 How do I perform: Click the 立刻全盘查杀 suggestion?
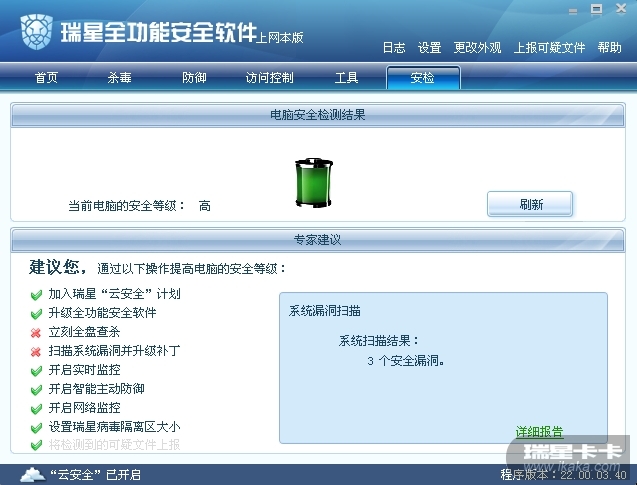[84, 331]
